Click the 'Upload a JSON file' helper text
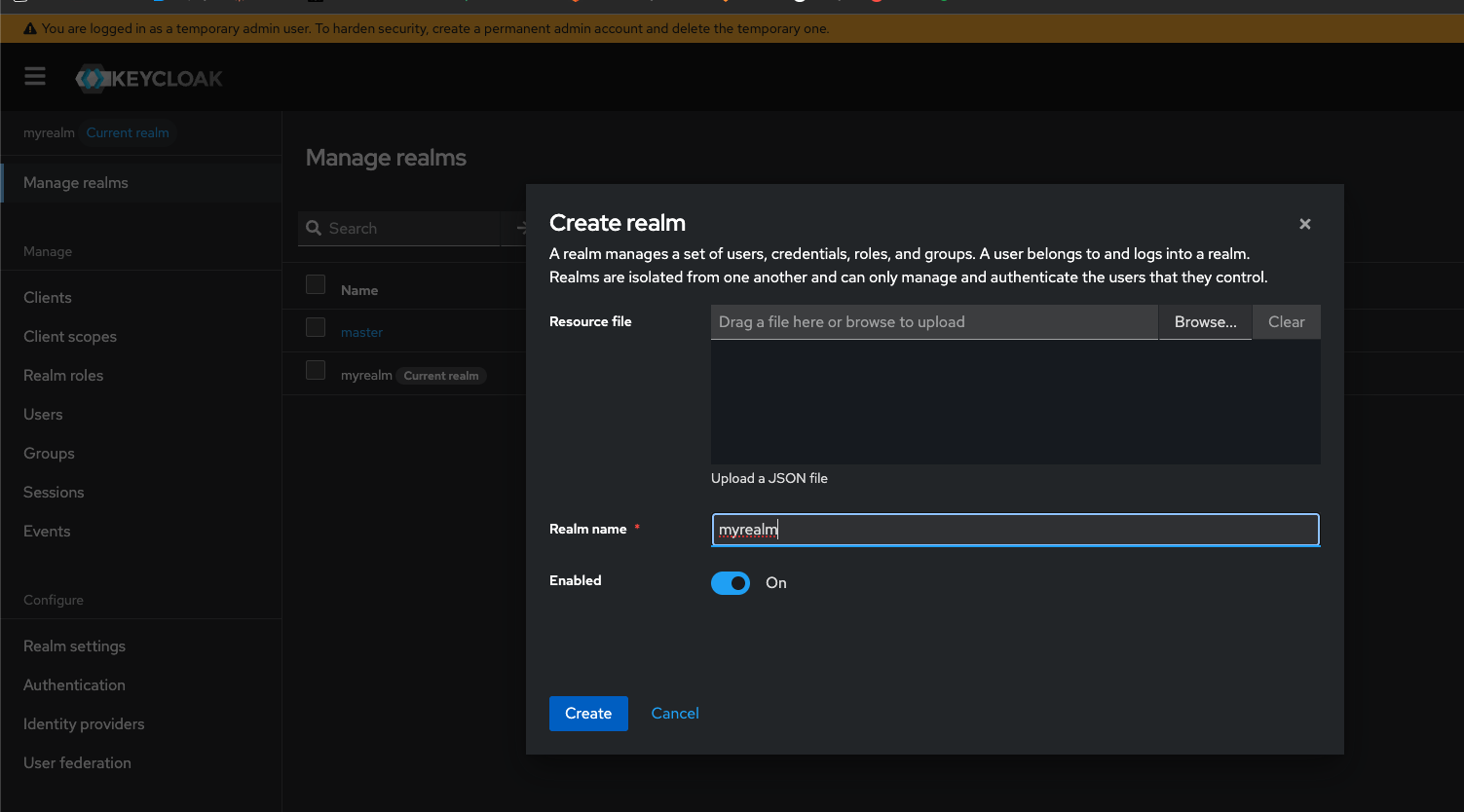Screen dimensions: 1464x812 point(770,479)
